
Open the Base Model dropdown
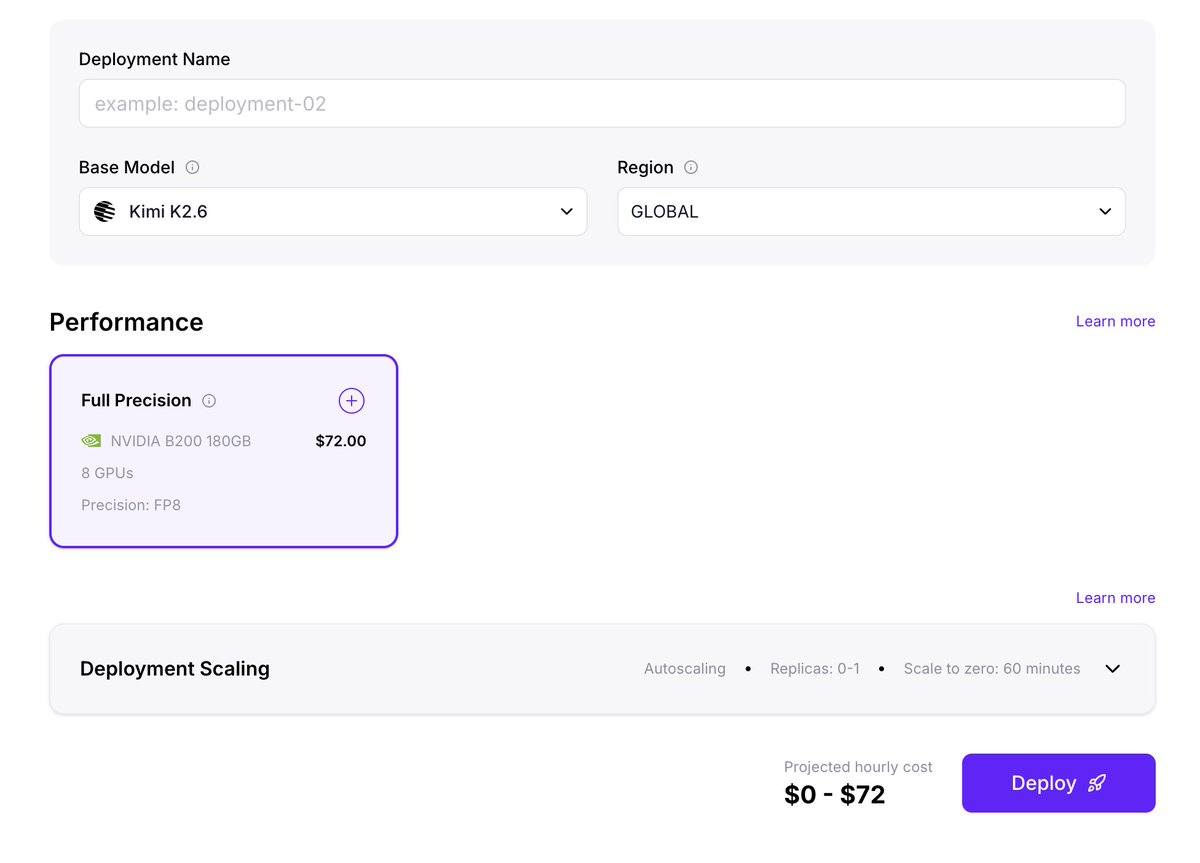pos(333,212)
